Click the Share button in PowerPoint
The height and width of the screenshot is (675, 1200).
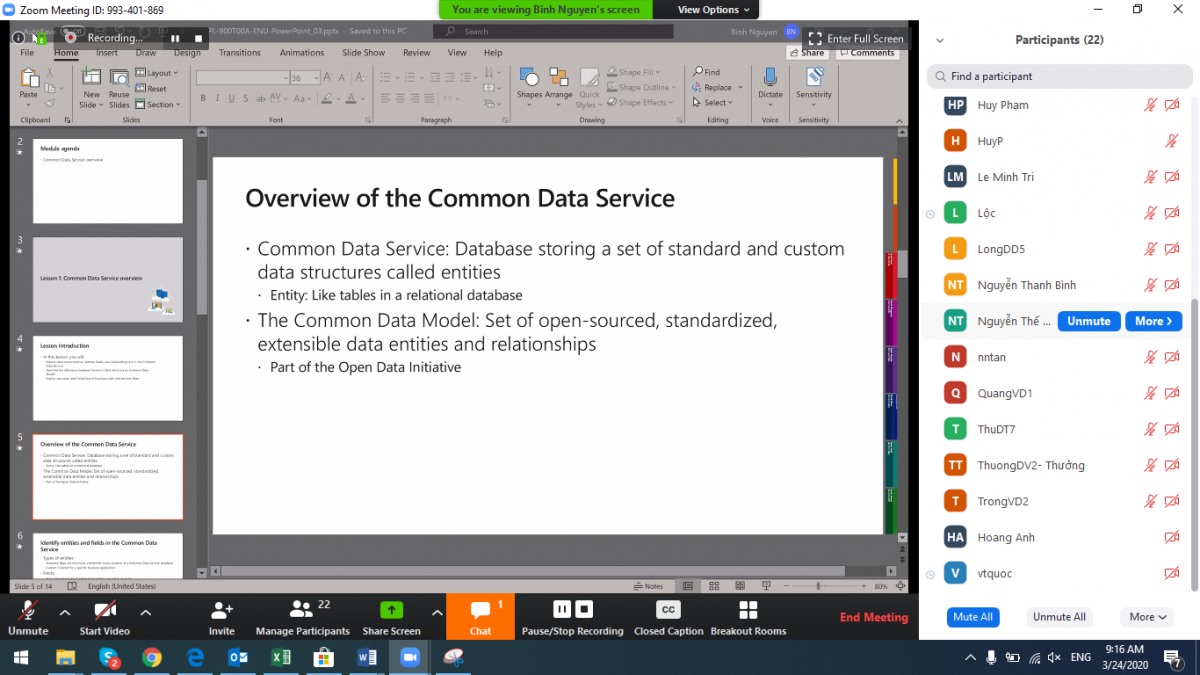click(806, 53)
